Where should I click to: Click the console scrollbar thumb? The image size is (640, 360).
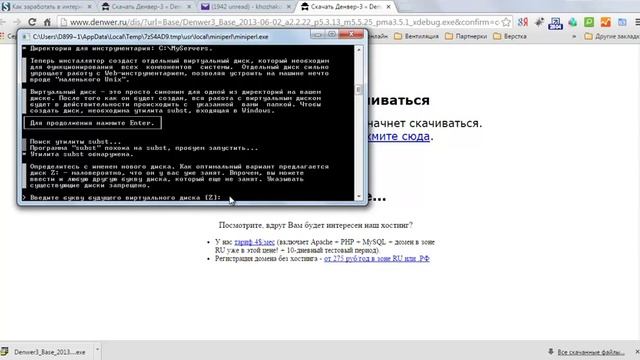[x=359, y=89]
